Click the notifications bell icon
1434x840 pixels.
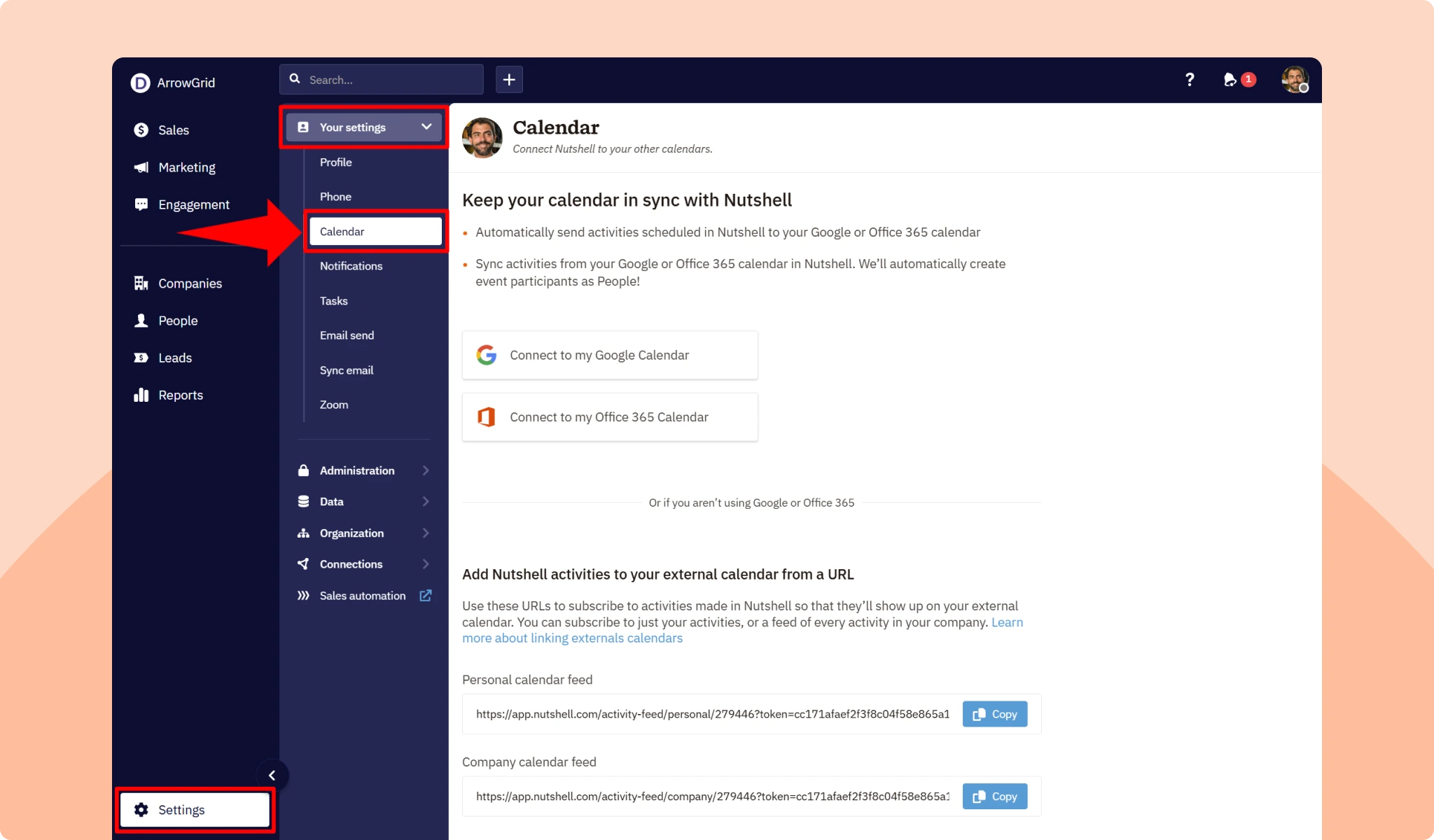pyautogui.click(x=1231, y=79)
